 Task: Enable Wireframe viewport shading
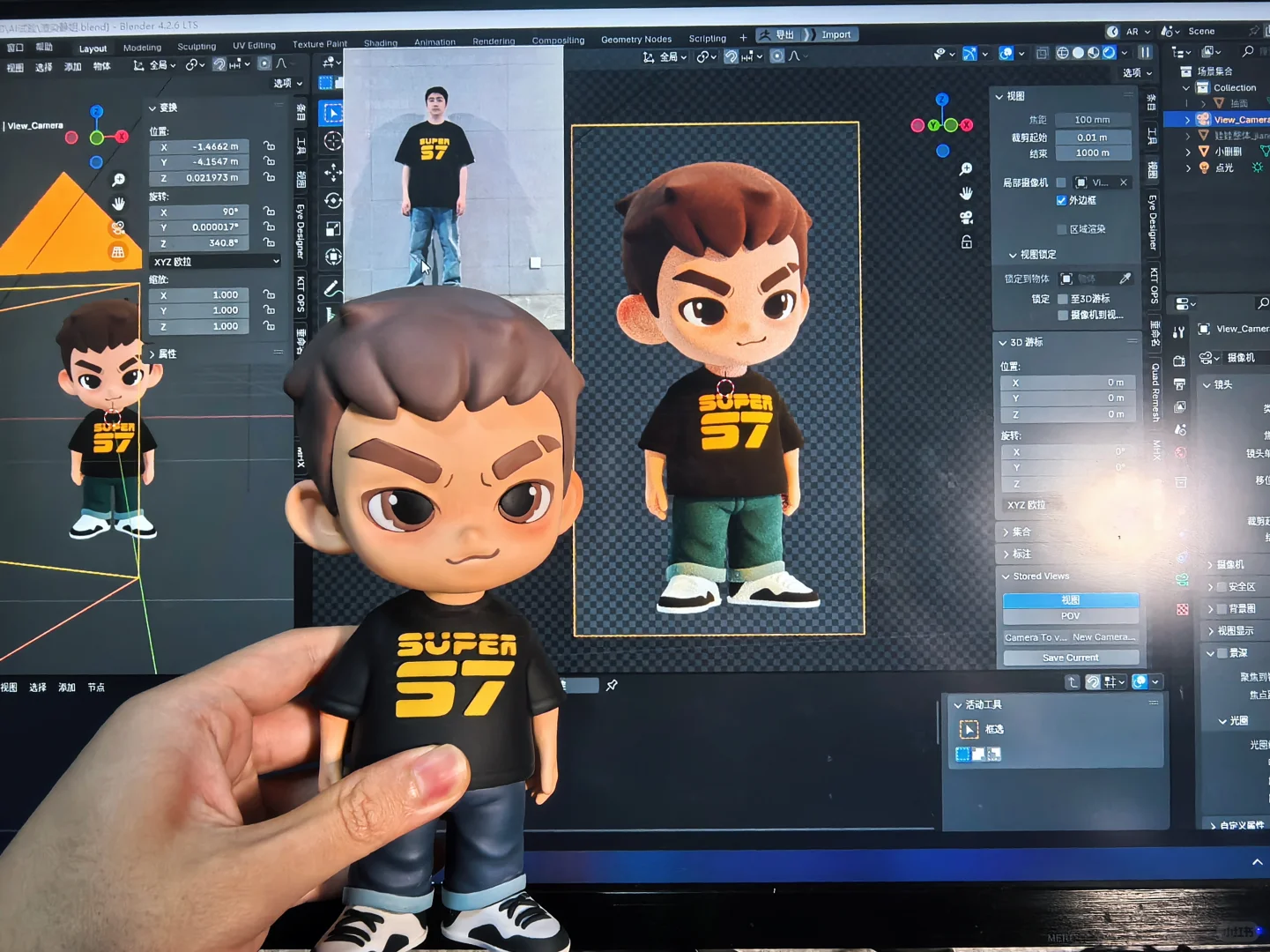pos(1062,54)
